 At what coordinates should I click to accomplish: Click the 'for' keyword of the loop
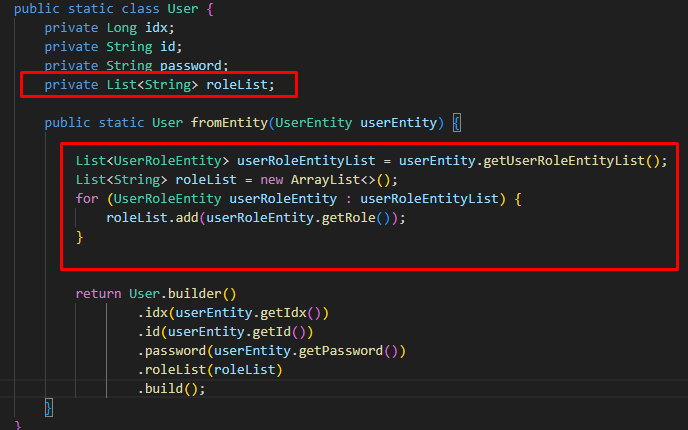tap(87, 199)
